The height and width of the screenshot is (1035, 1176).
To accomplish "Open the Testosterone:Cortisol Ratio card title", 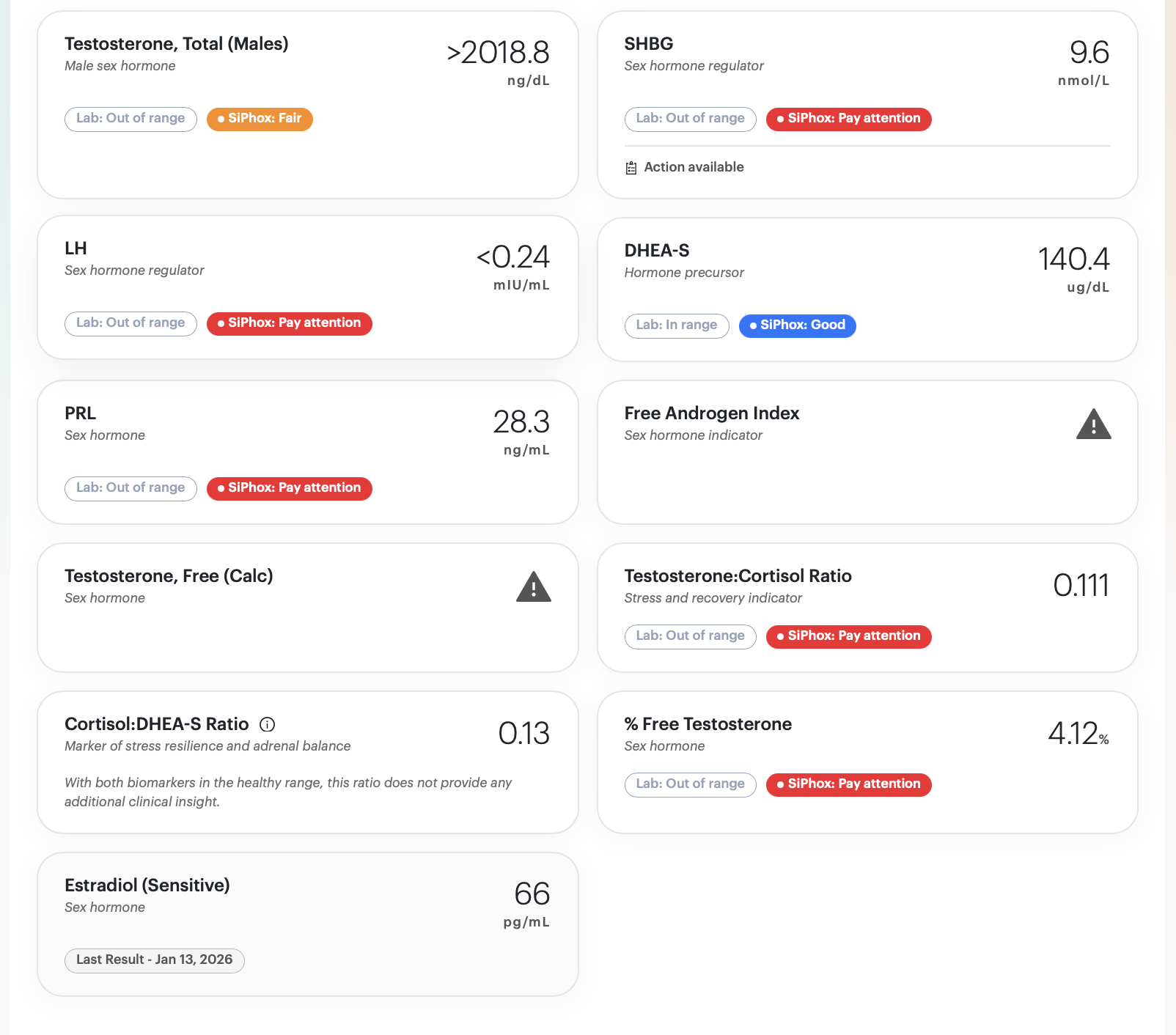I will click(x=738, y=576).
